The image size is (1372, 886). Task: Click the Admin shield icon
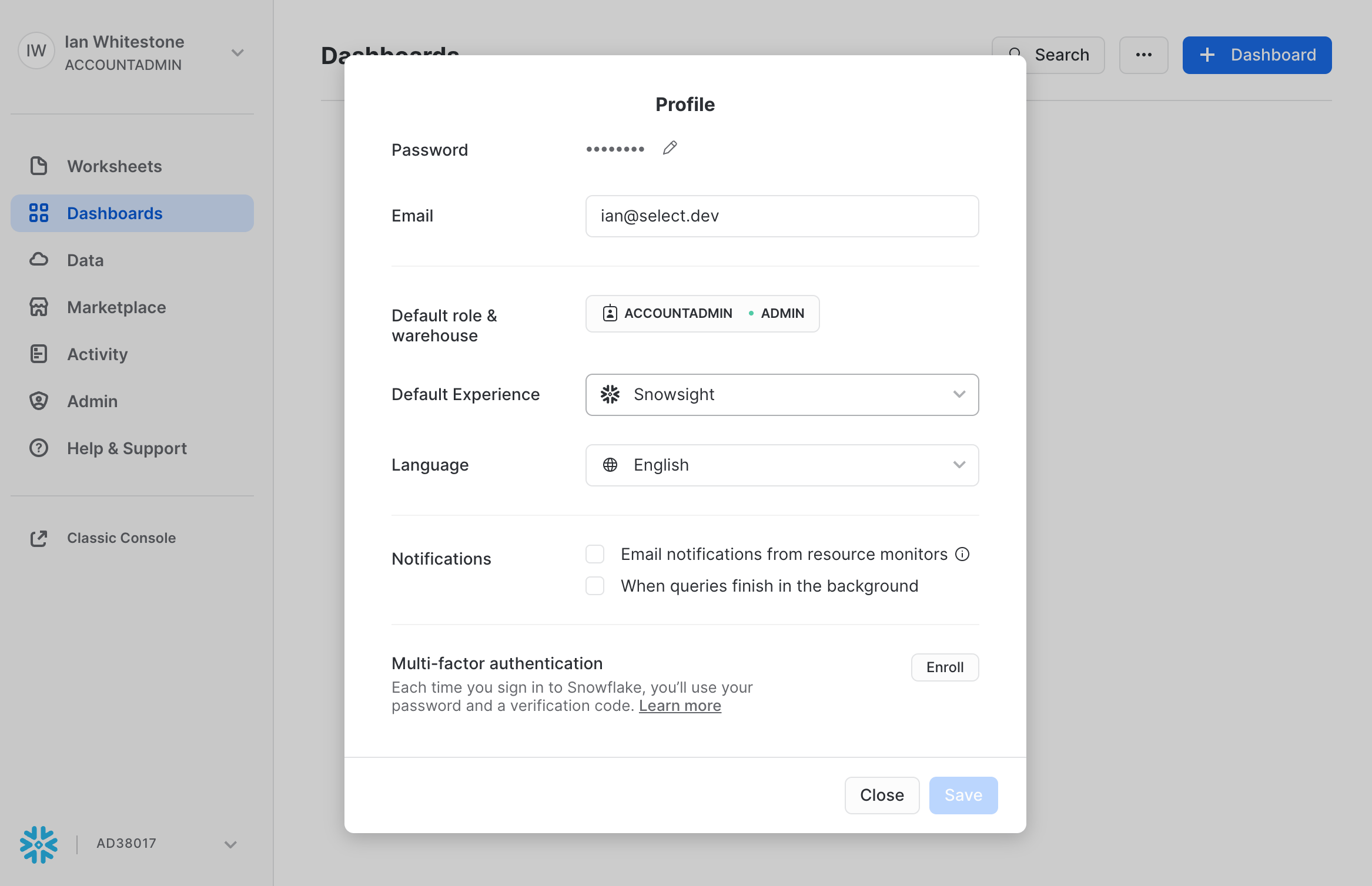coord(39,401)
